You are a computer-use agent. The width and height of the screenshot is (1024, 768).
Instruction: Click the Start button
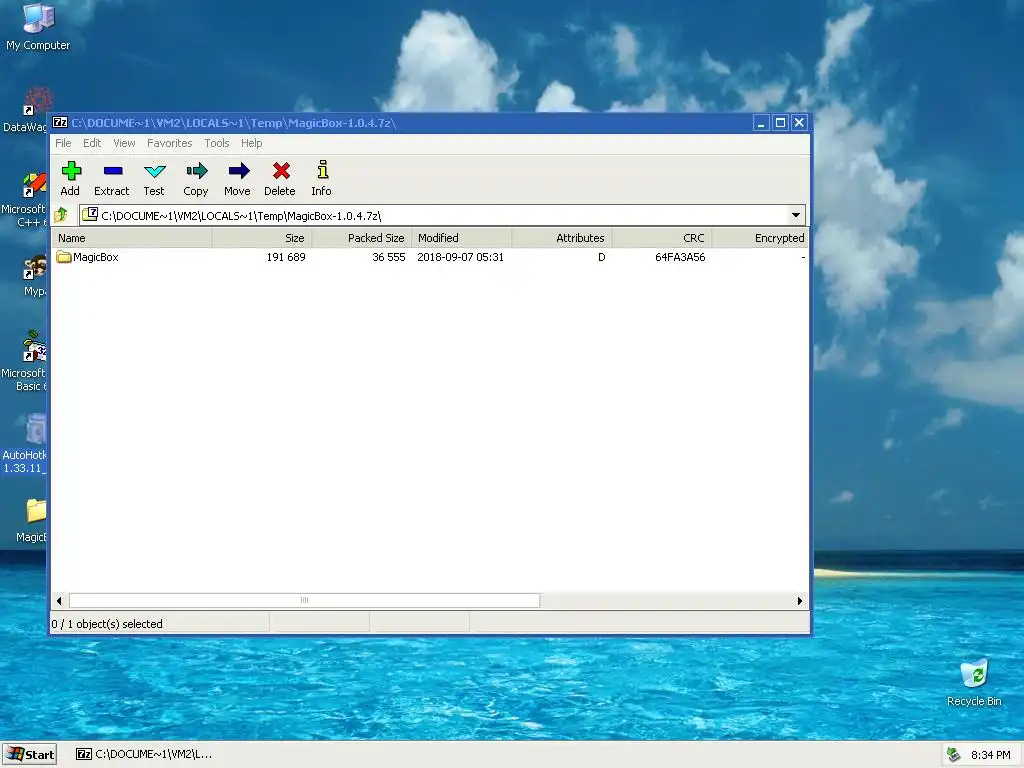click(29, 754)
